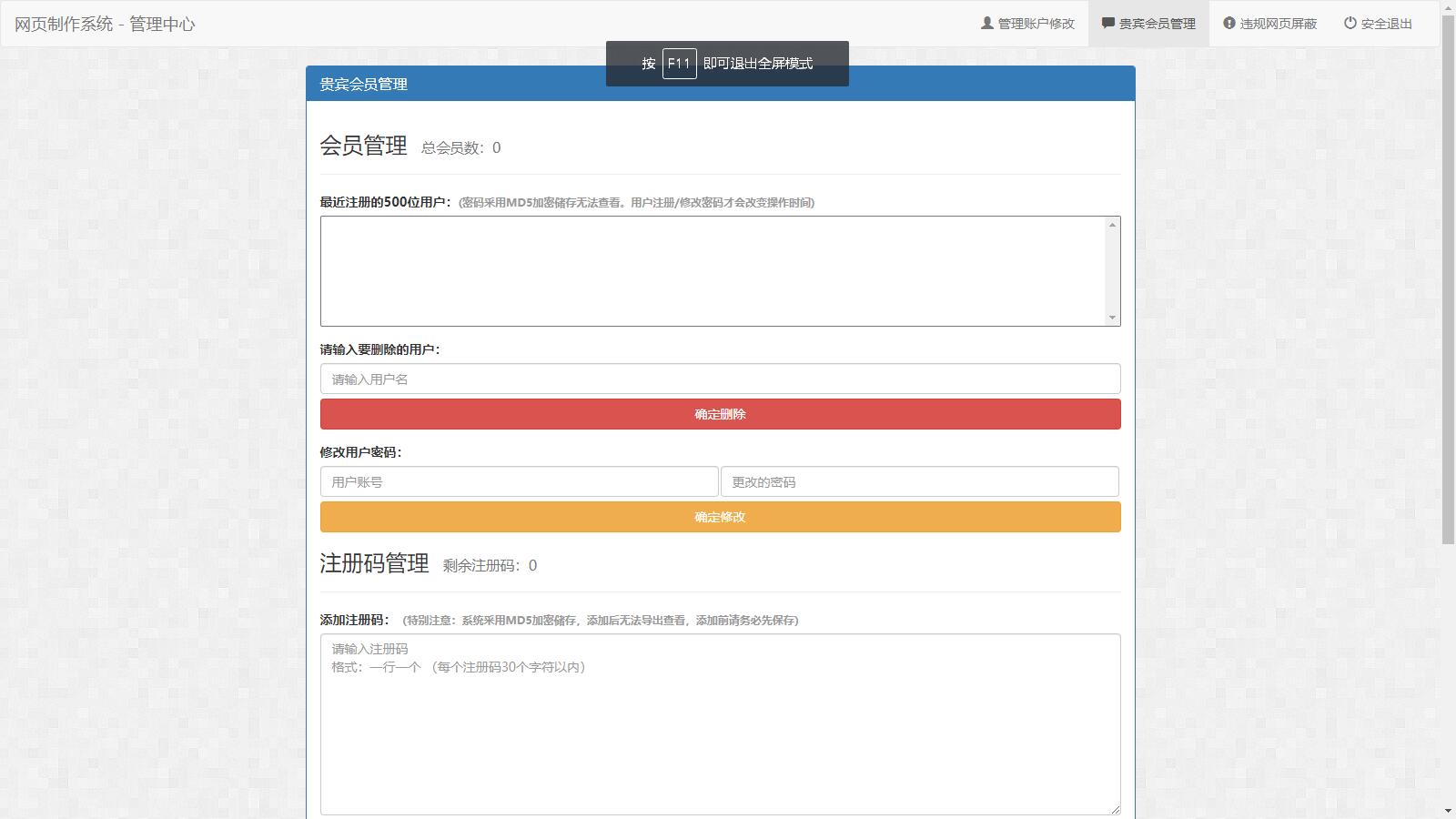Click the exclamation icon beside 违规网页屏蔽

click(x=1228, y=24)
